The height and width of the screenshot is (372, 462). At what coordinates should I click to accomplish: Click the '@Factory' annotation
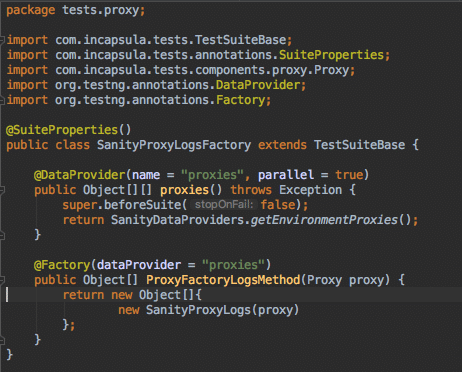[62, 265]
